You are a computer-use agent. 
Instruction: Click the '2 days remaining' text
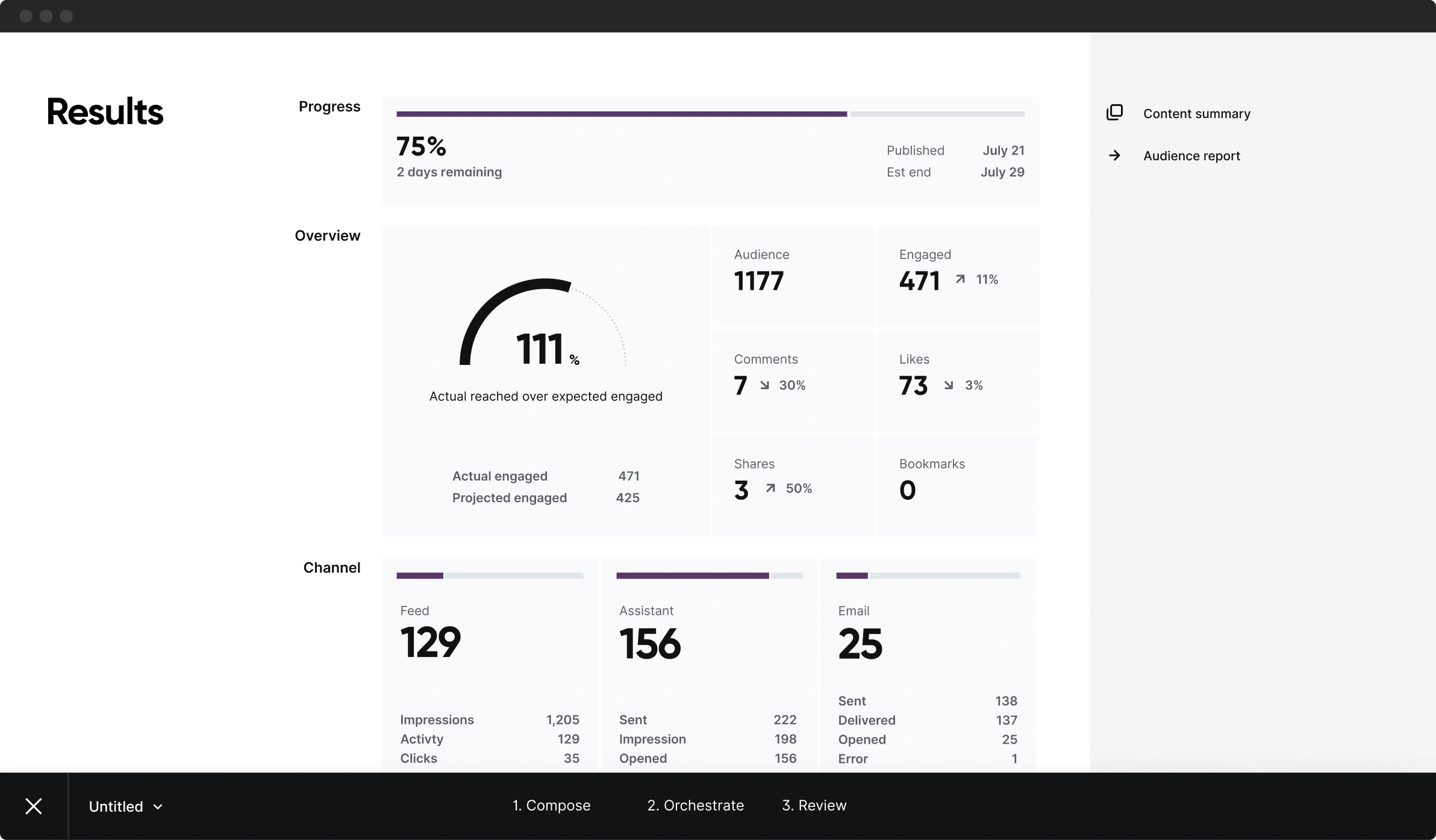[449, 172]
